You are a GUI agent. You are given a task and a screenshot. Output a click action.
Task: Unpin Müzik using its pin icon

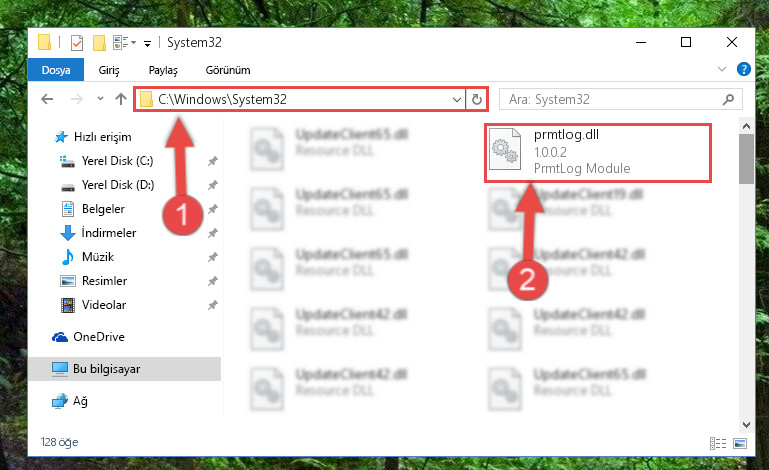click(x=212, y=257)
